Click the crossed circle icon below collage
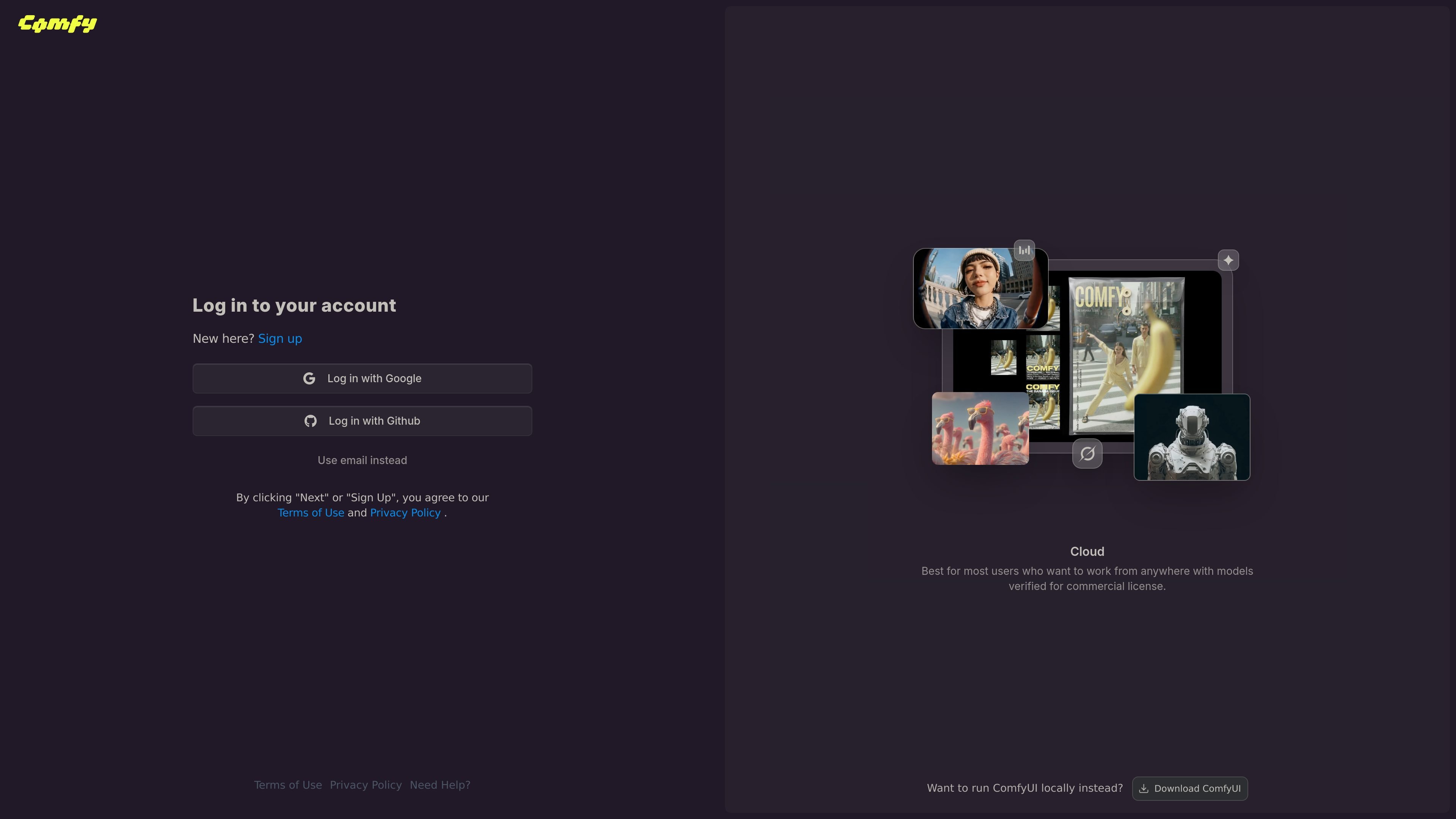 point(1087,453)
